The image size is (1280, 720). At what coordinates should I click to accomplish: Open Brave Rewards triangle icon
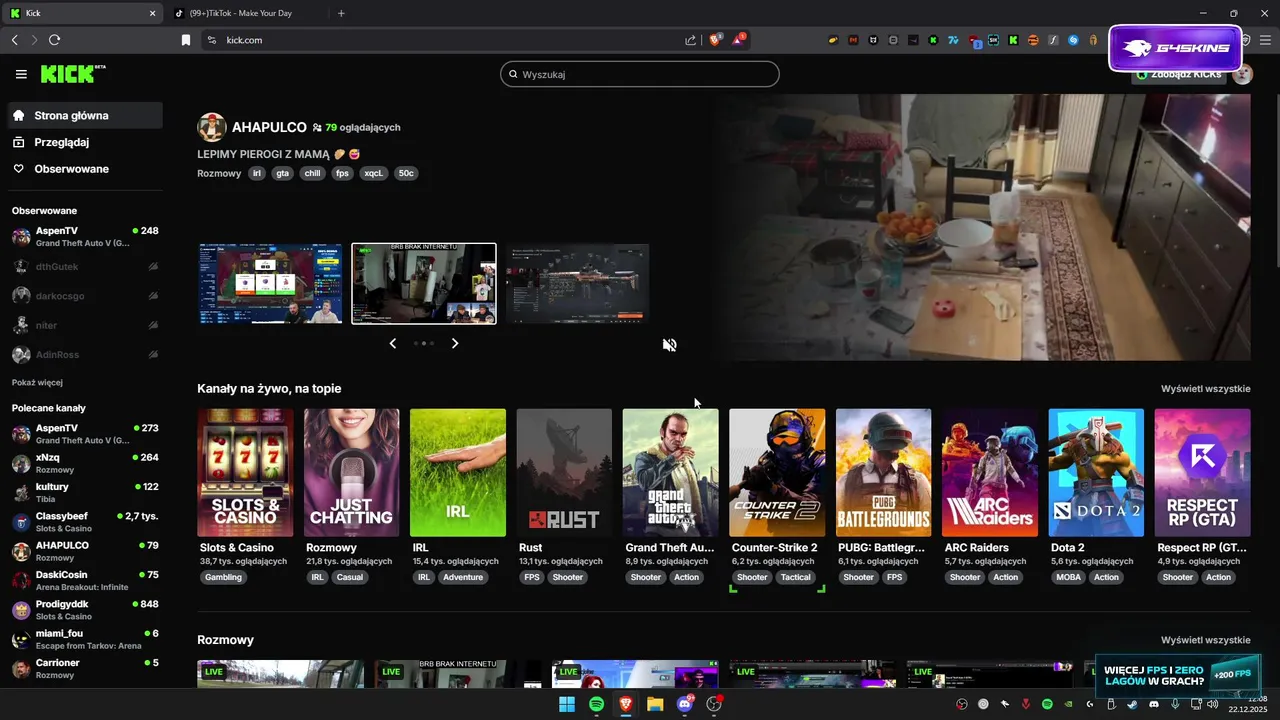click(738, 40)
